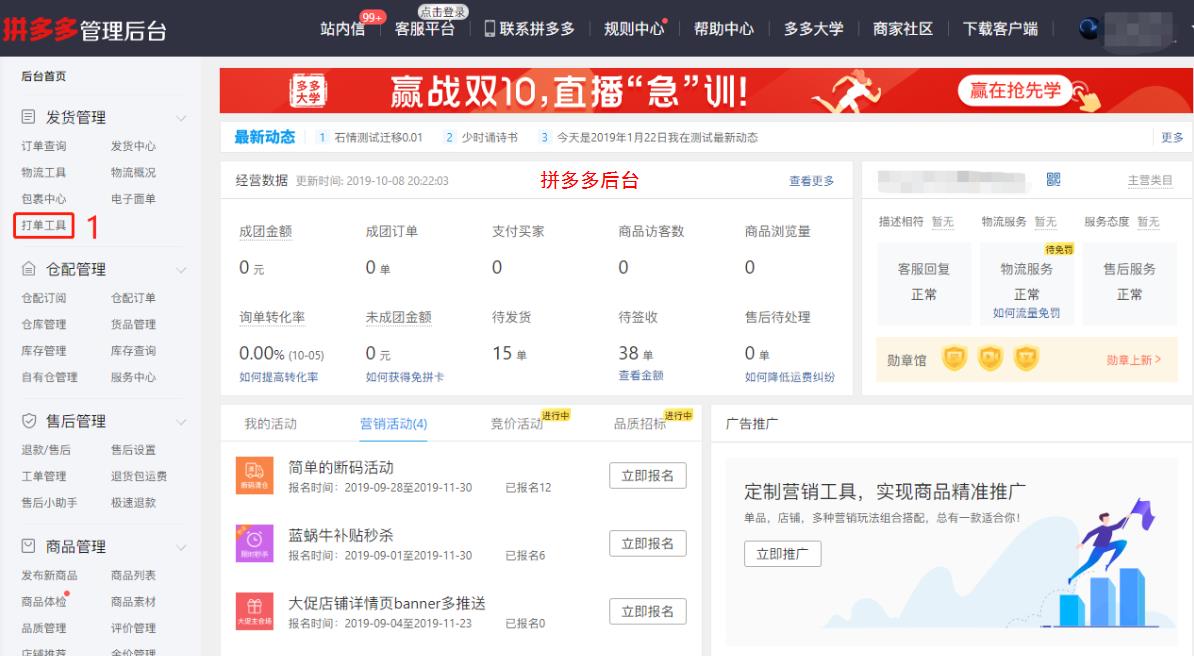
Task: Open the 发货管理 section icon
Action: pos(28,117)
